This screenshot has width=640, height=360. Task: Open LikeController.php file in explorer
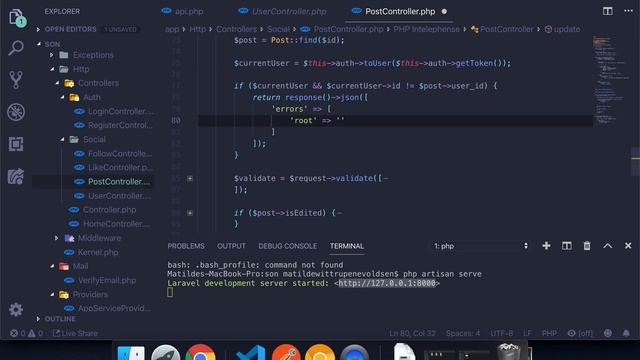point(113,167)
